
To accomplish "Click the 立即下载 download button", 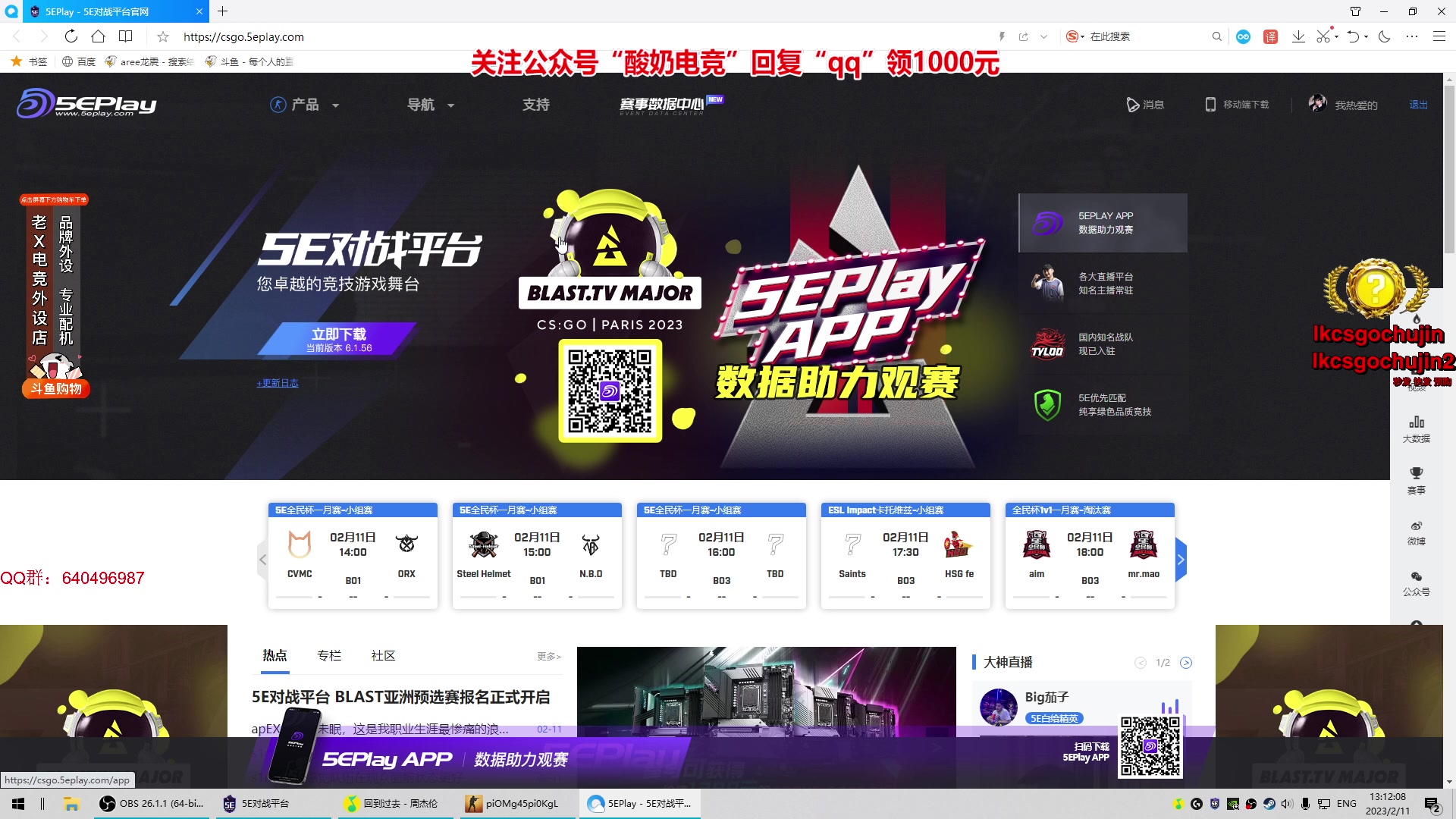I will 338,339.
